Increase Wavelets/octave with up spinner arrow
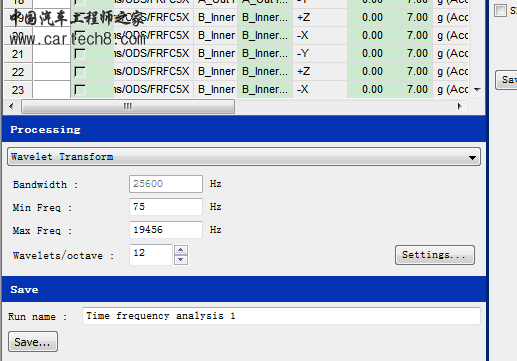 (181, 250)
